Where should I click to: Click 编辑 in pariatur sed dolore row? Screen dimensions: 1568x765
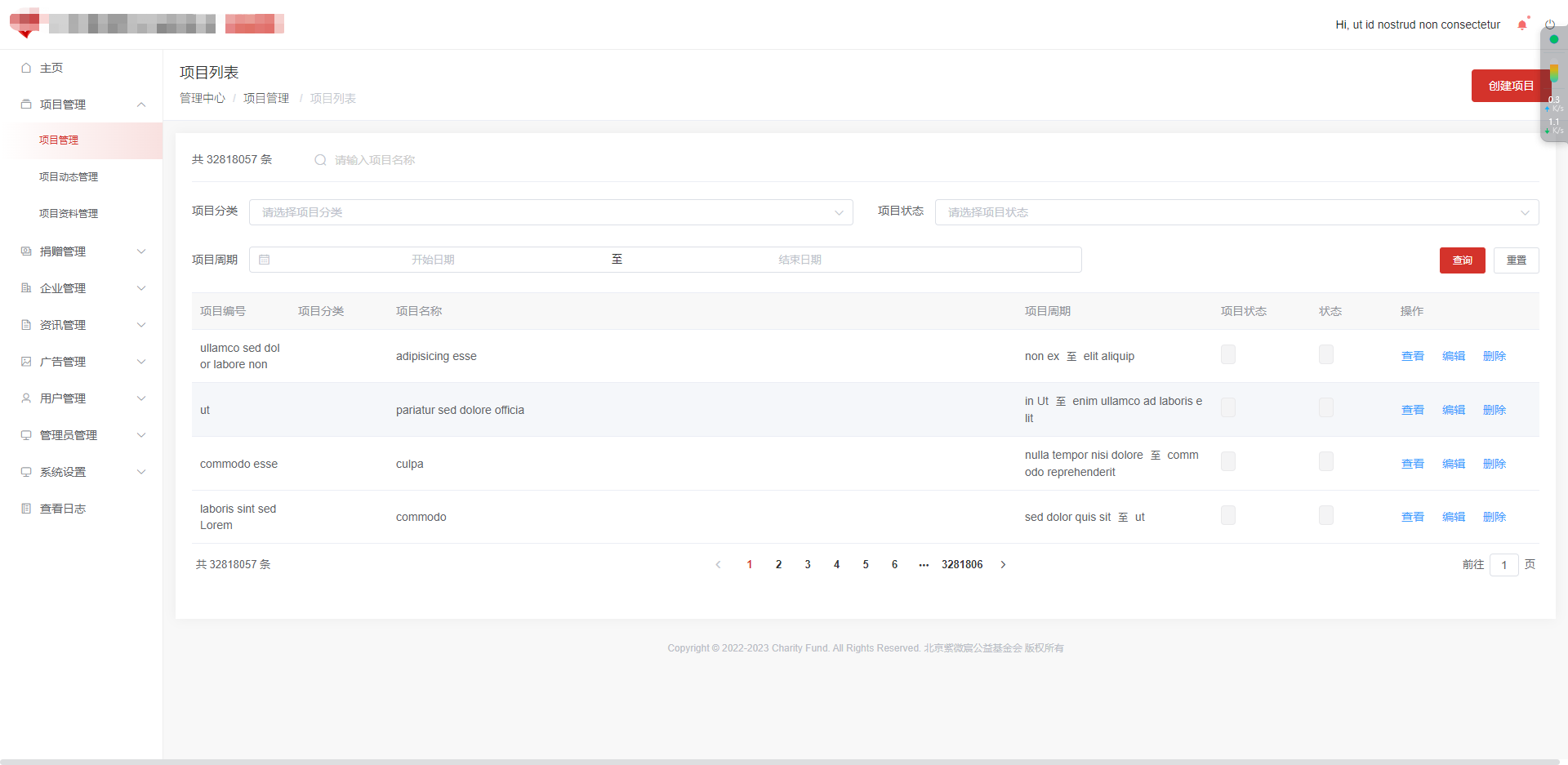click(1454, 410)
